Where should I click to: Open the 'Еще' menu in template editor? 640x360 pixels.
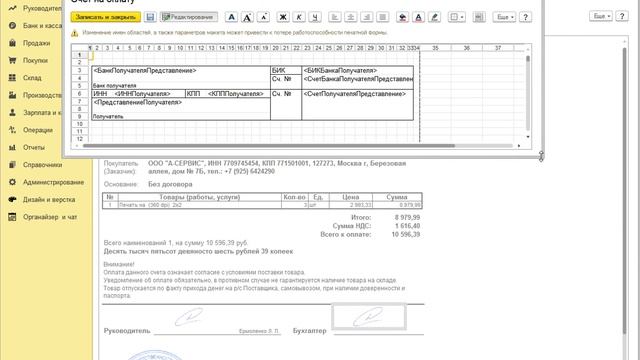504,17
